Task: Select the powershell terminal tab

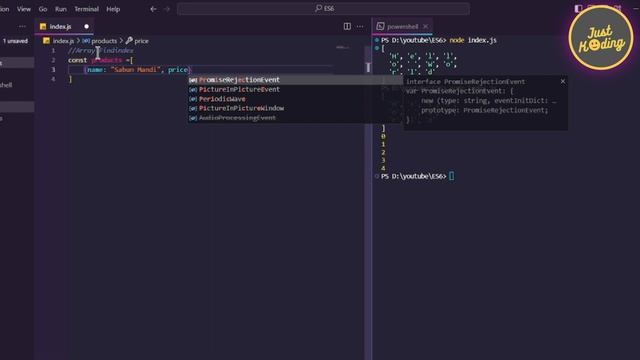Action: click(x=402, y=27)
